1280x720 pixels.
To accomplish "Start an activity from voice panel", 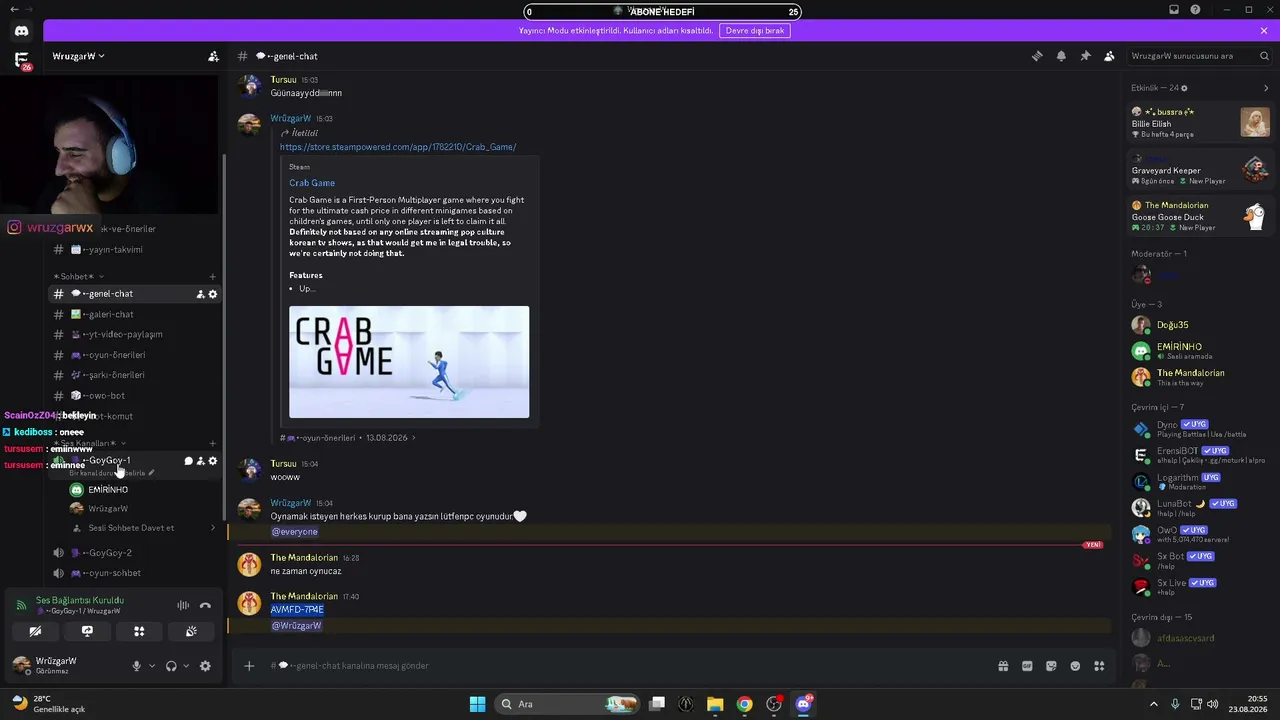I will tap(139, 631).
